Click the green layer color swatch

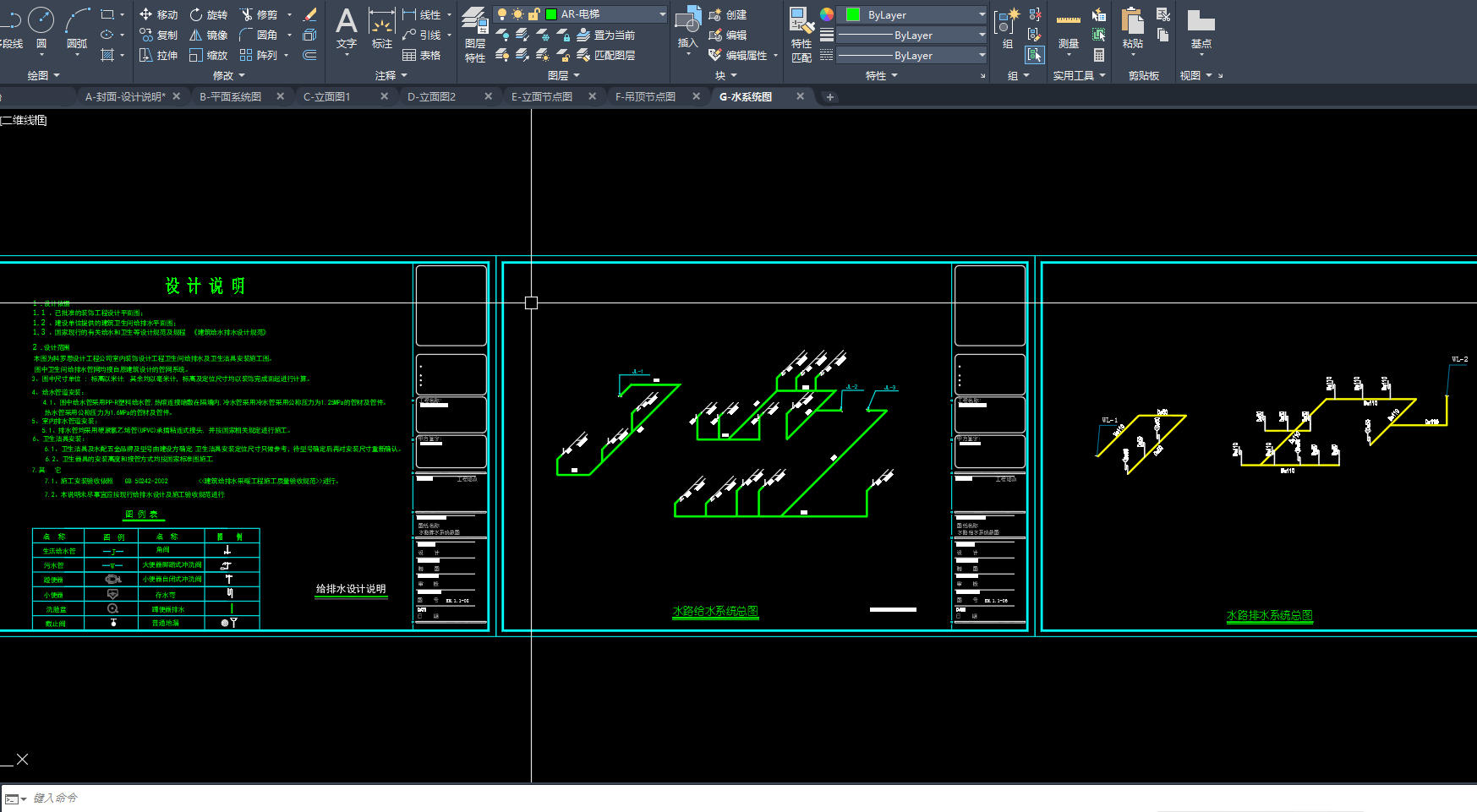[x=551, y=14]
